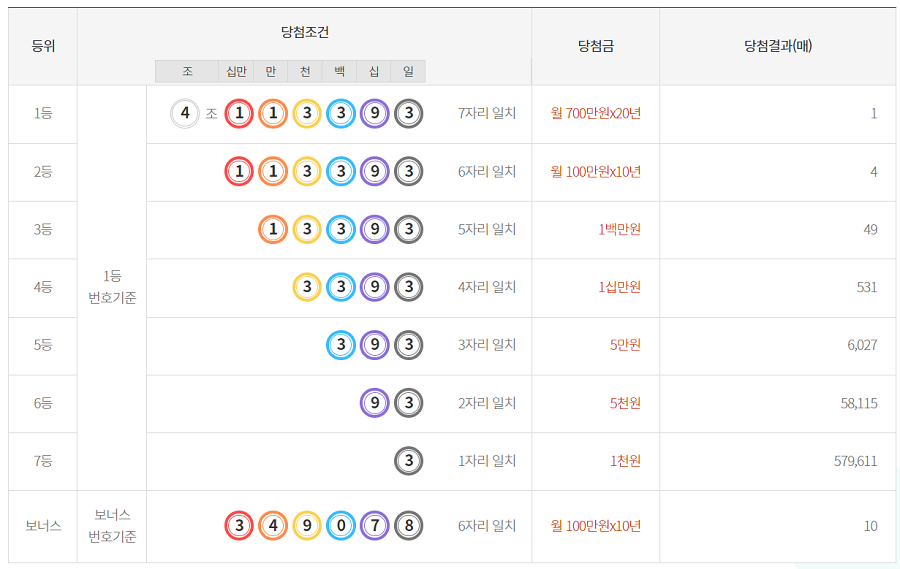Click the 당첨결과(매) column header
This screenshot has width=900, height=569.
[777, 46]
